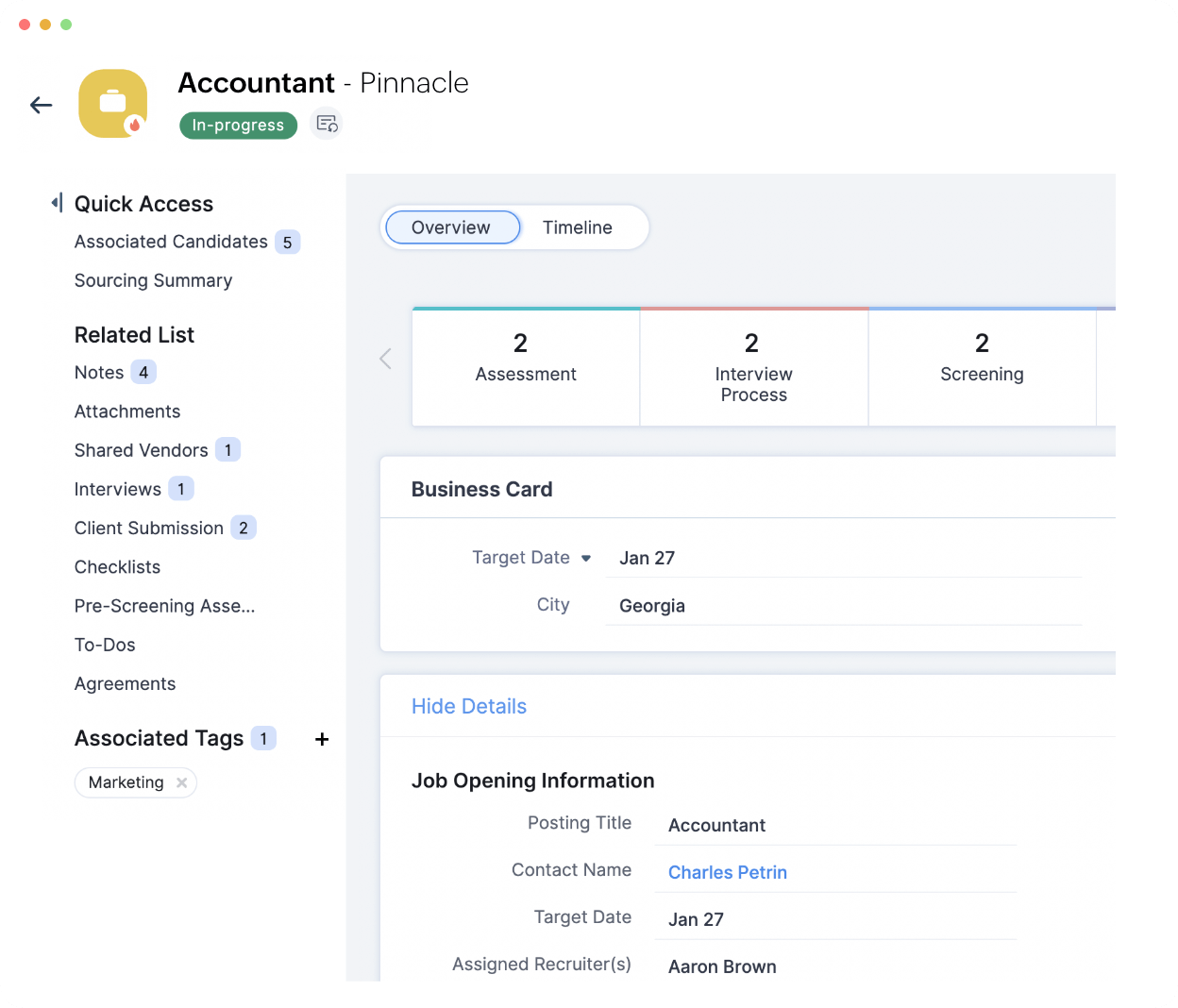
Task: Open the Target Date field dropdown
Action: 586,558
